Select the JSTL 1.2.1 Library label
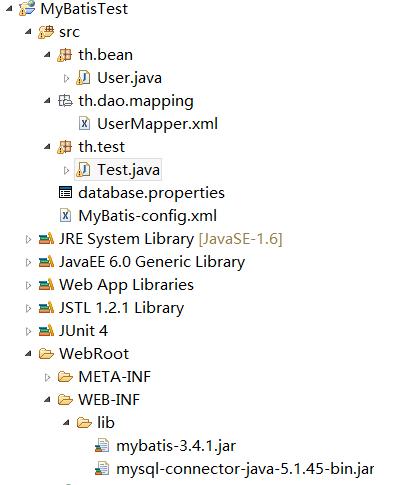 tap(121, 308)
